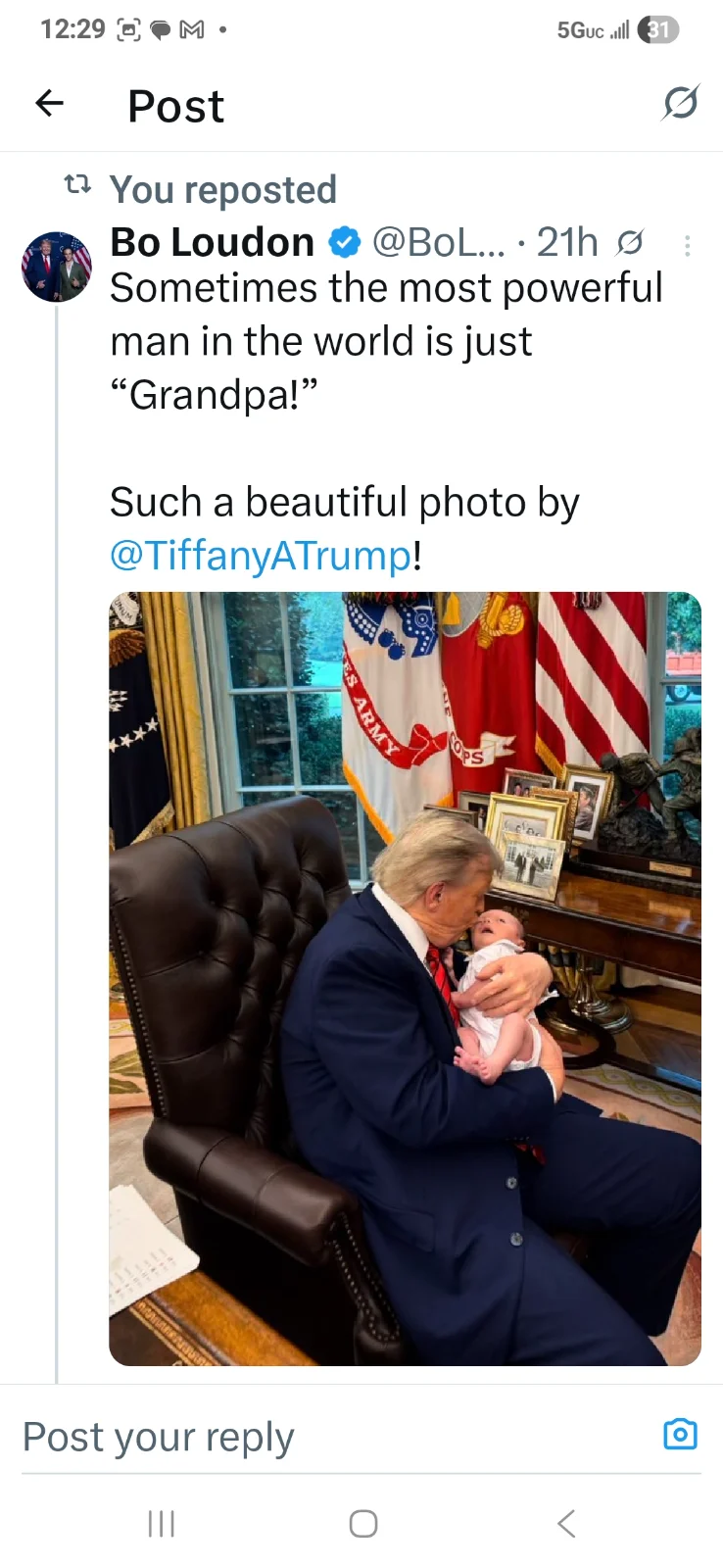Tap the Gmail notification icon in status bar
723x1568 pixels.
tap(192, 30)
